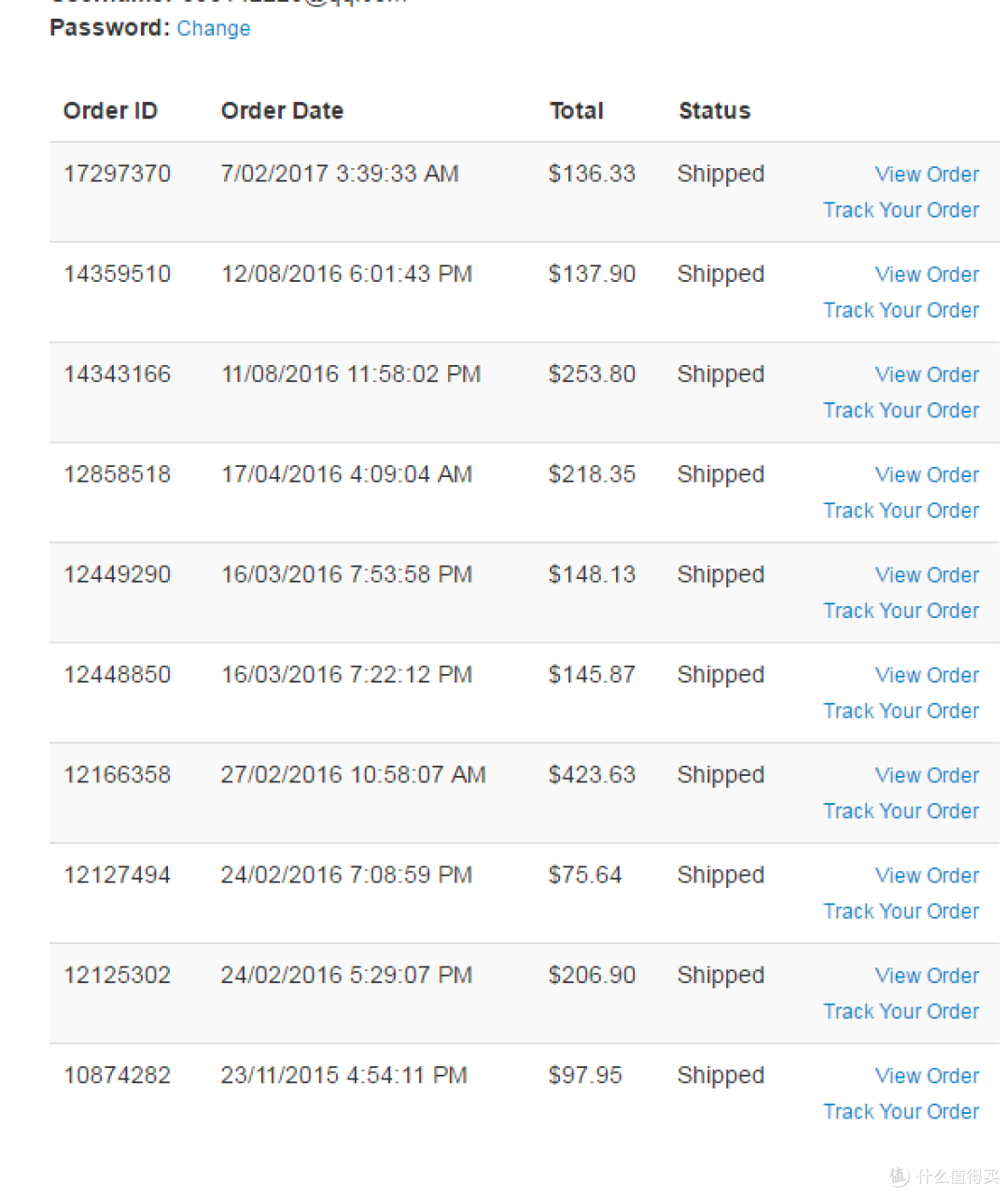This screenshot has height=1197, width=1008.
Task: Select the Order Date column header
Action: click(282, 111)
